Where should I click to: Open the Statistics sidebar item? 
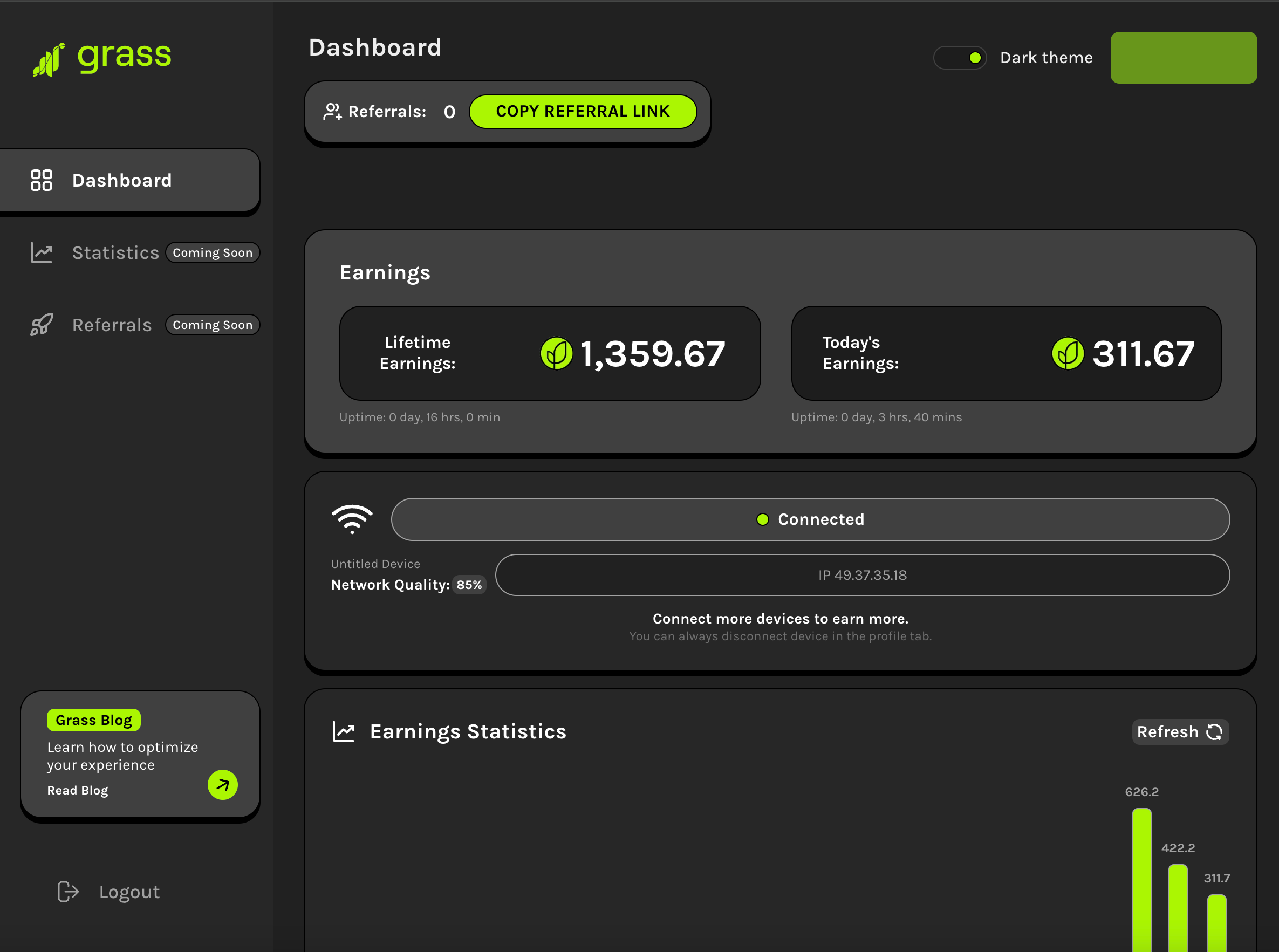click(115, 252)
